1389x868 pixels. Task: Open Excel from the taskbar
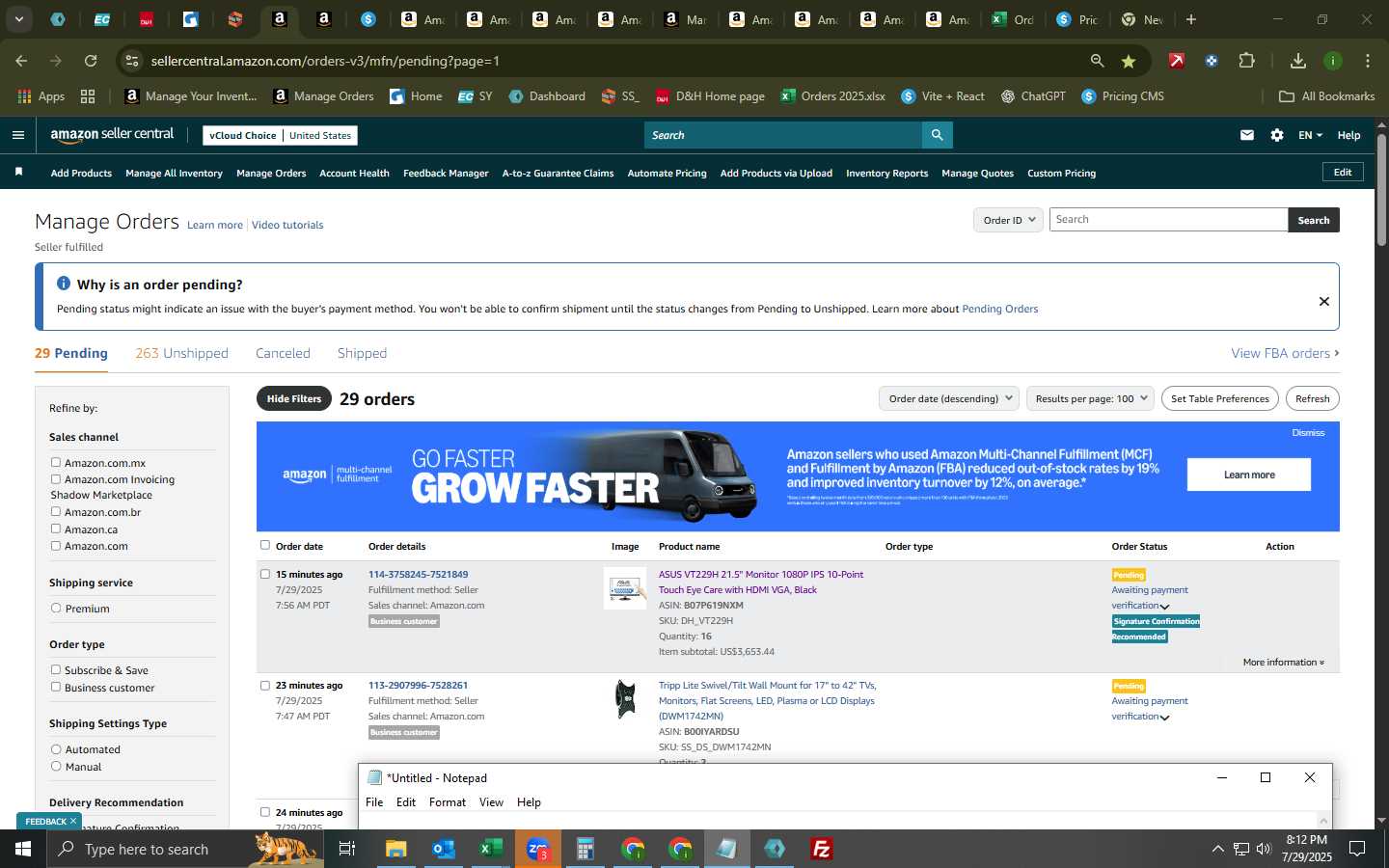click(x=491, y=849)
